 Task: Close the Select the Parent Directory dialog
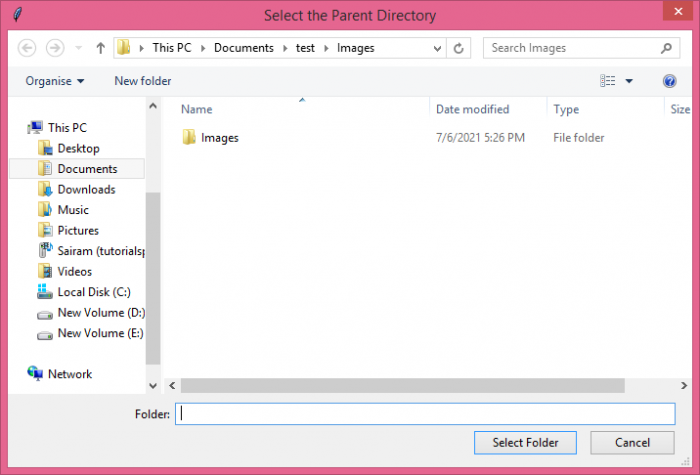(x=678, y=12)
